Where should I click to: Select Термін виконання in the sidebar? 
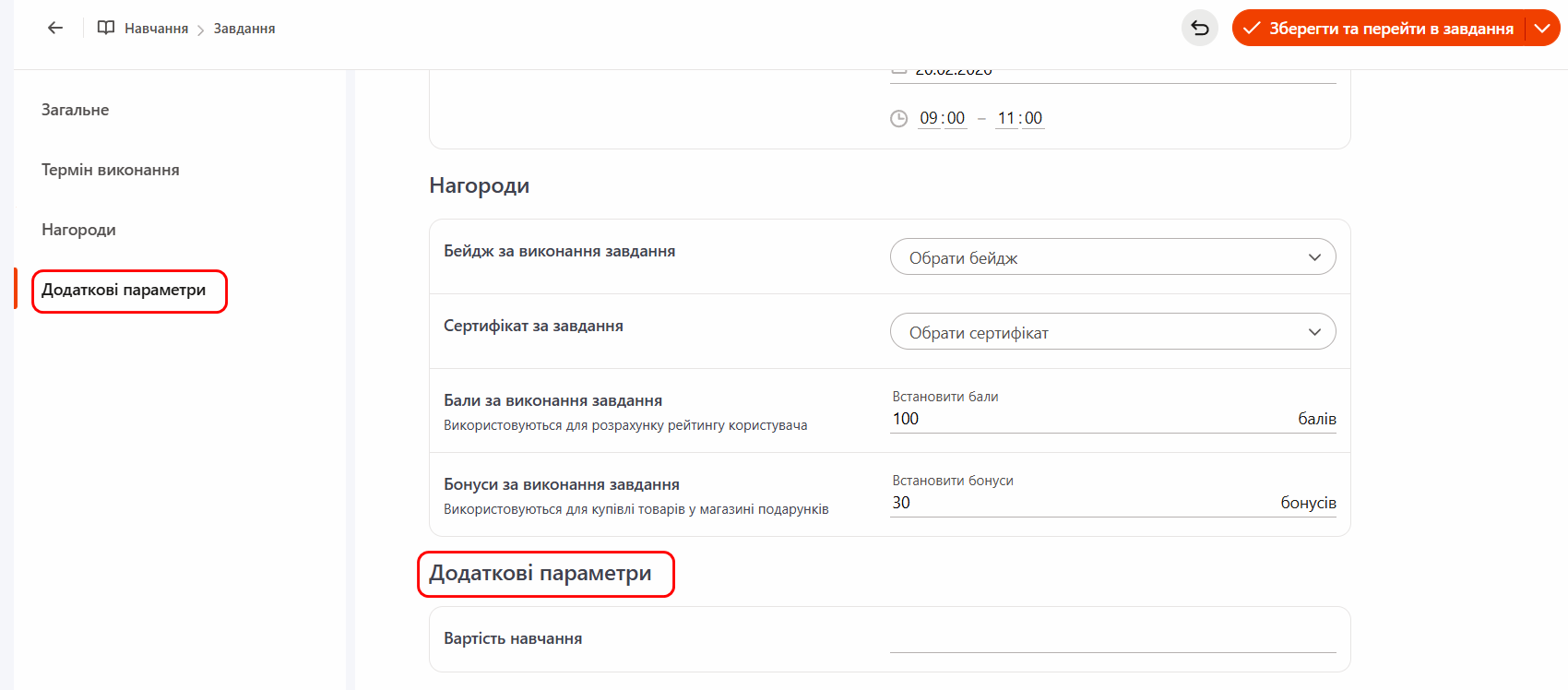point(110,170)
